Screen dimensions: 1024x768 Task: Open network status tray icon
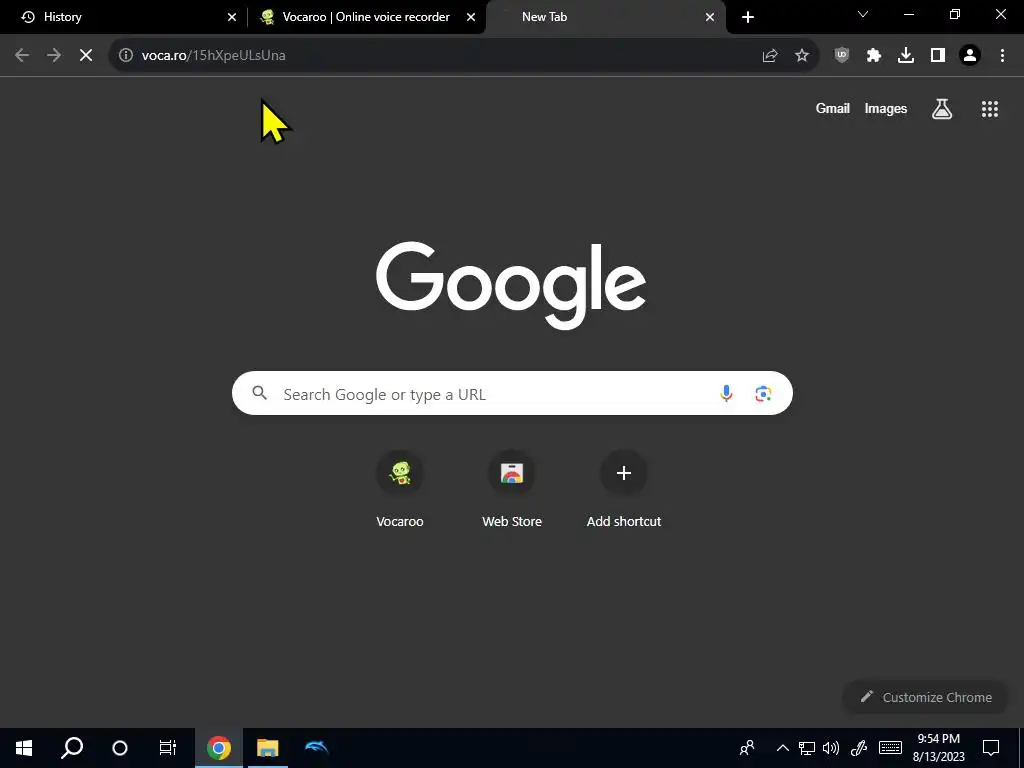coord(807,748)
